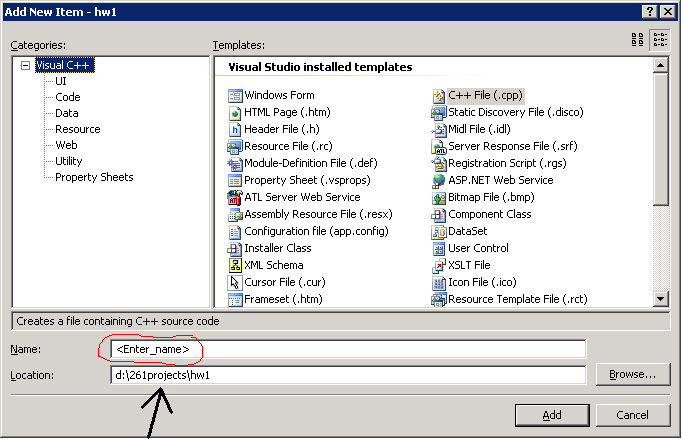The image size is (683, 439).
Task: Open the dialog help button
Action: [x=649, y=11]
